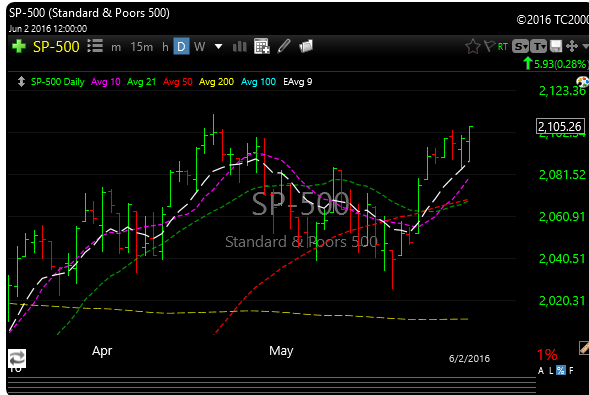589x395 pixels.
Task: Click the Jun 2 2016 12:00:00 timestamp
Action: coord(48,29)
